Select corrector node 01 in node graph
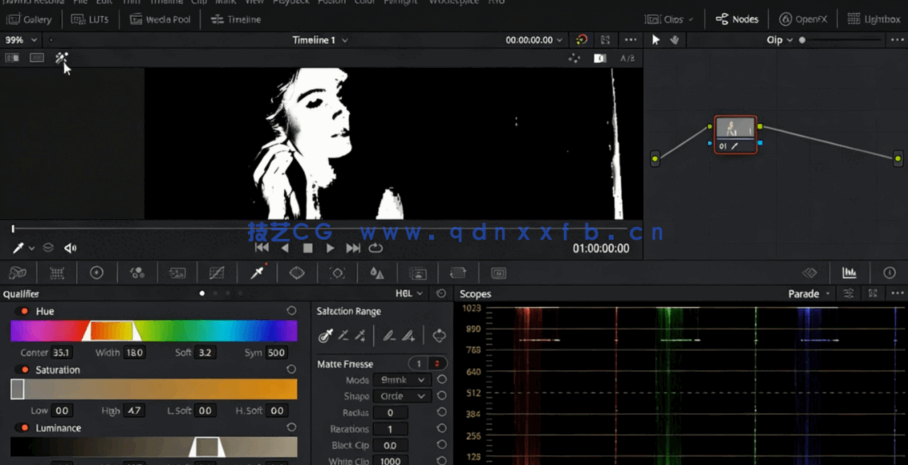 point(735,134)
